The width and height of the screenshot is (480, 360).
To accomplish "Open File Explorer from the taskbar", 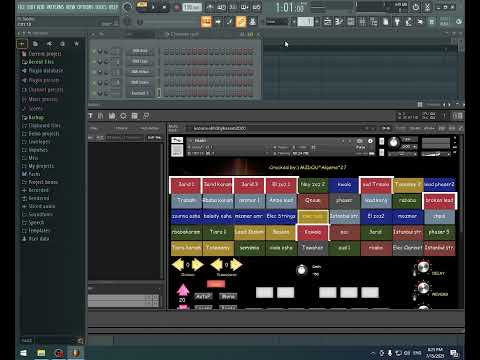I will click(x=41, y=353).
